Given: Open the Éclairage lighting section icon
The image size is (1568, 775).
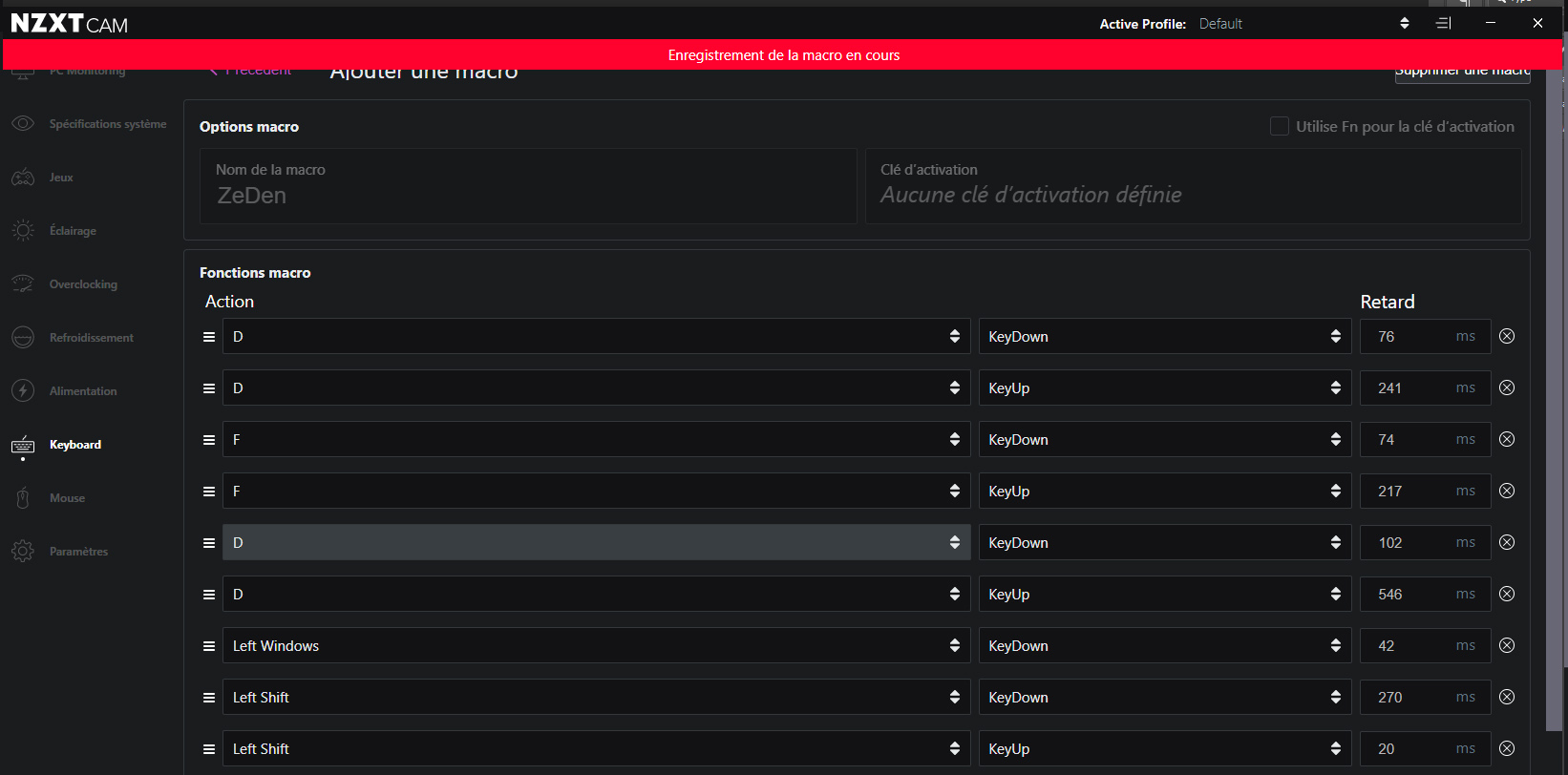Looking at the screenshot, I should pyautogui.click(x=23, y=231).
